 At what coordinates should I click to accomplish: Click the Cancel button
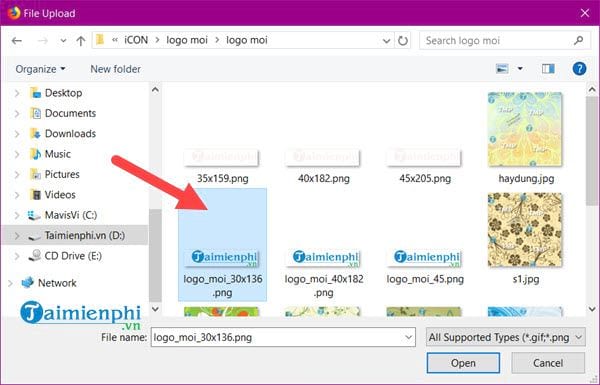(548, 363)
